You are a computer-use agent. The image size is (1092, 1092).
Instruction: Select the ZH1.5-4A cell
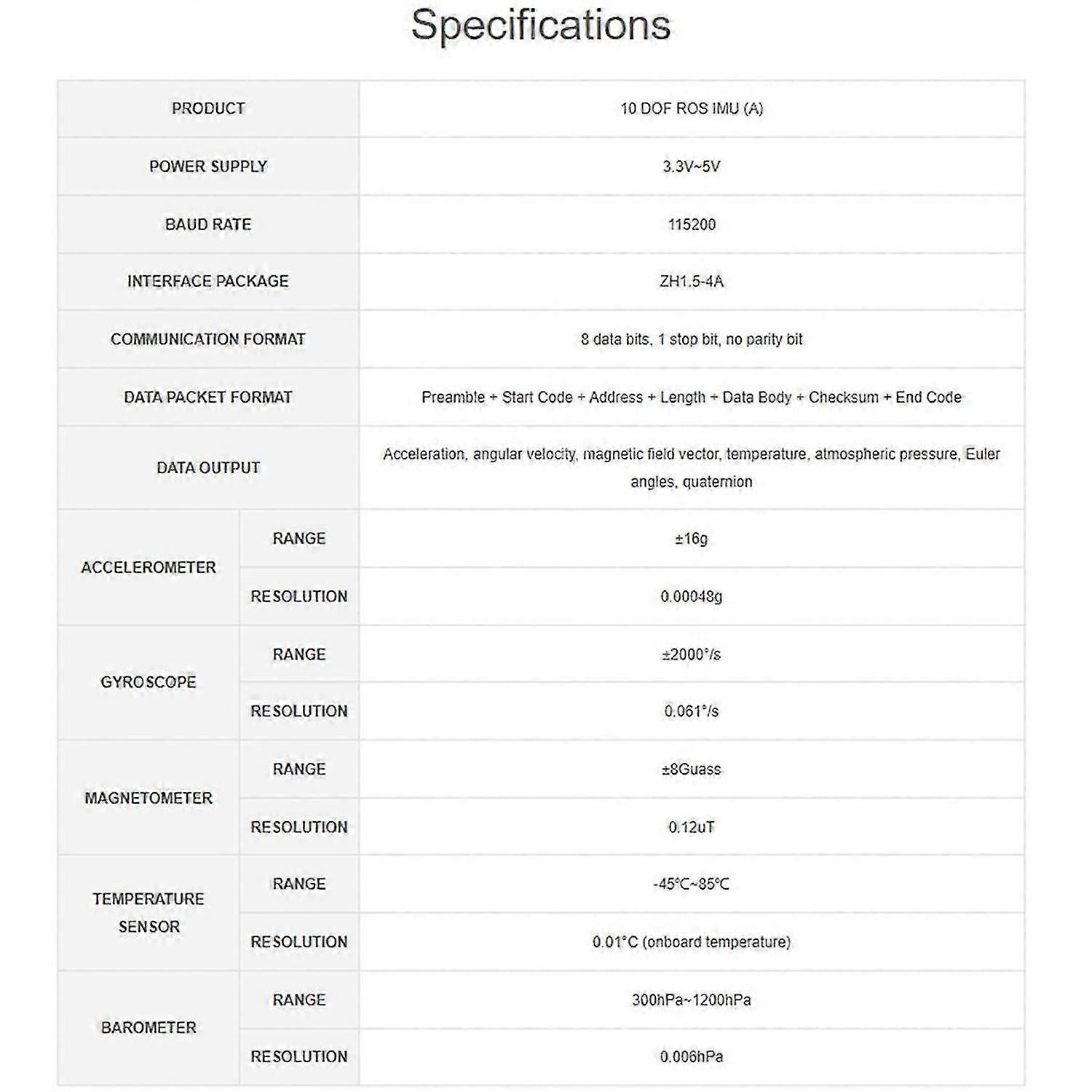pyautogui.click(x=692, y=281)
